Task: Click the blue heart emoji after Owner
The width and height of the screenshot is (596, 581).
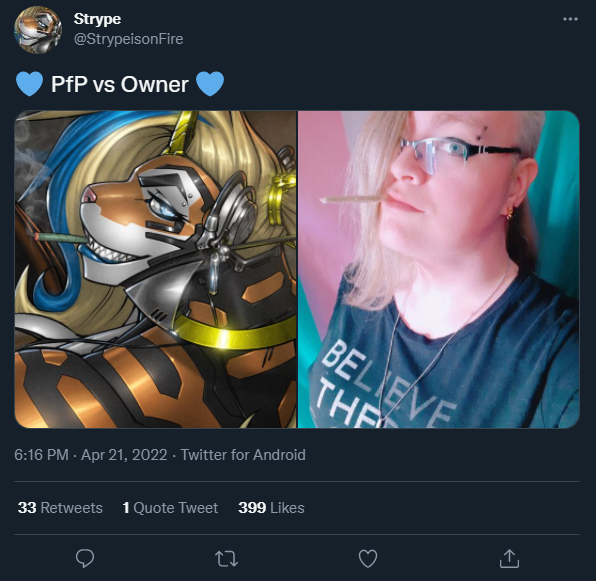Action: click(210, 84)
